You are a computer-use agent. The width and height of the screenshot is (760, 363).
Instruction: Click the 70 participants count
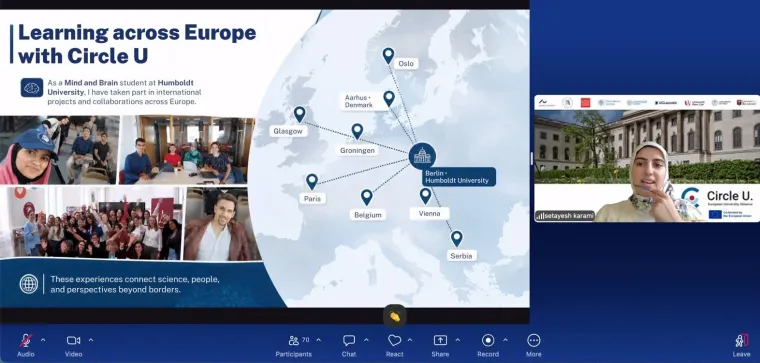(x=305, y=340)
